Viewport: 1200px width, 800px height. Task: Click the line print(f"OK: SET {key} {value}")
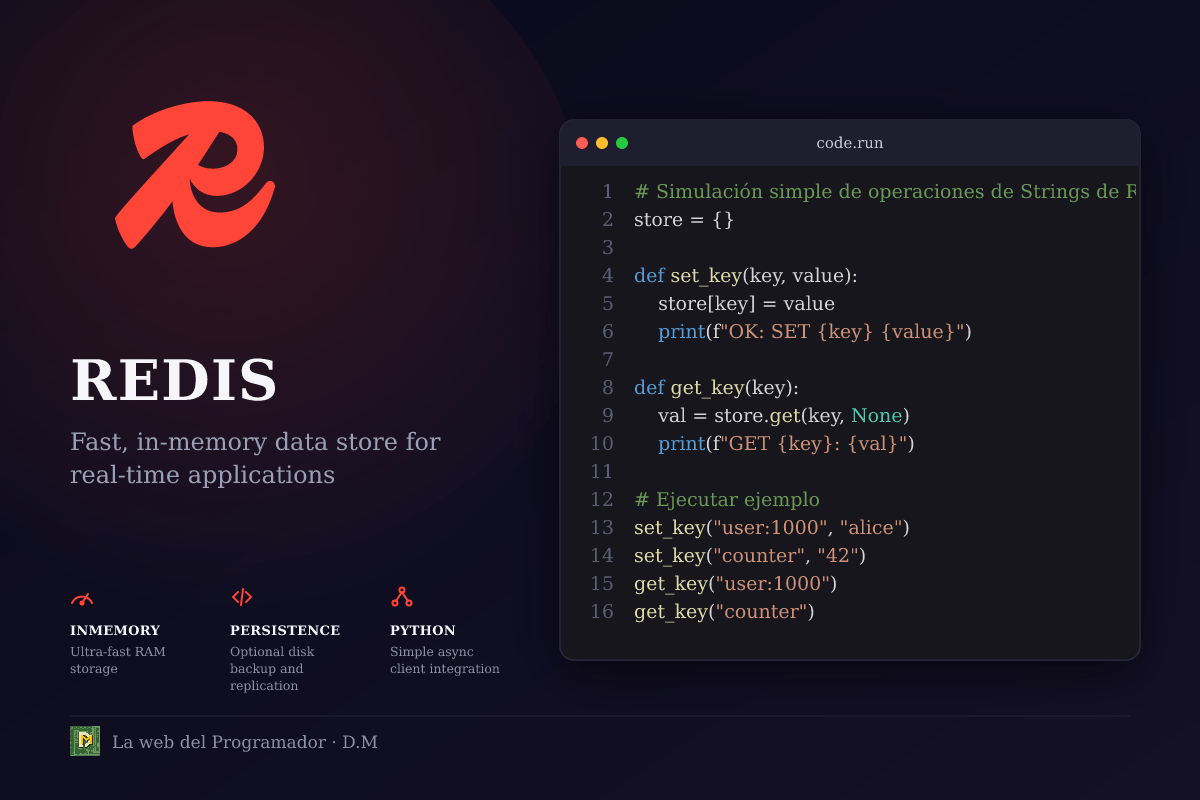815,331
